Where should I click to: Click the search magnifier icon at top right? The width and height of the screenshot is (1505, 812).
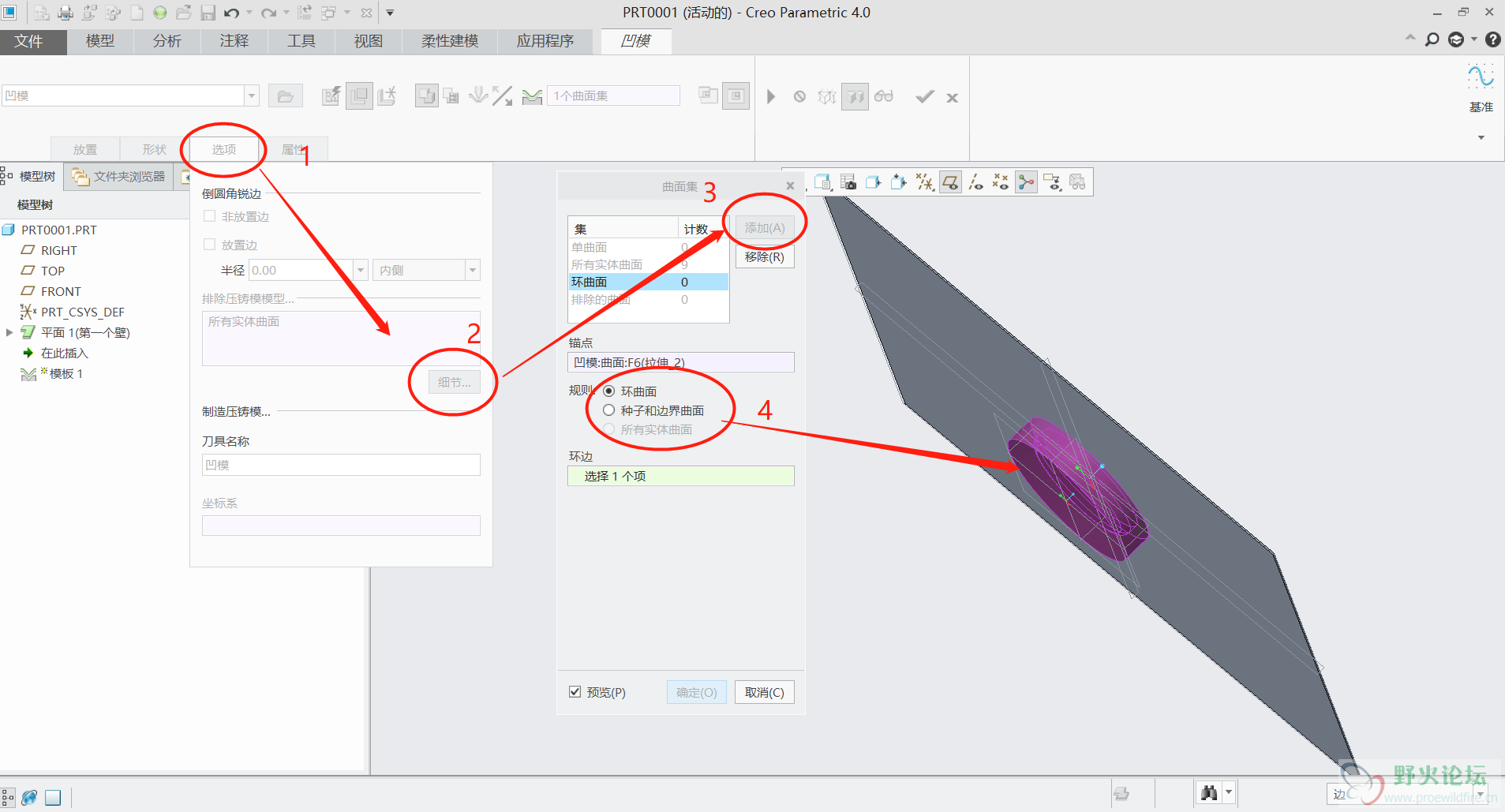point(1432,39)
